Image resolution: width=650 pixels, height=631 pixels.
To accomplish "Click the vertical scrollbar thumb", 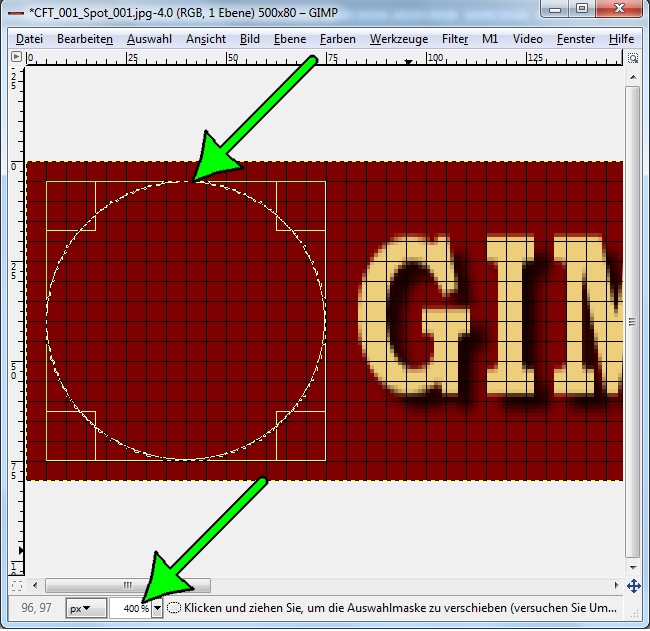I will [632, 322].
